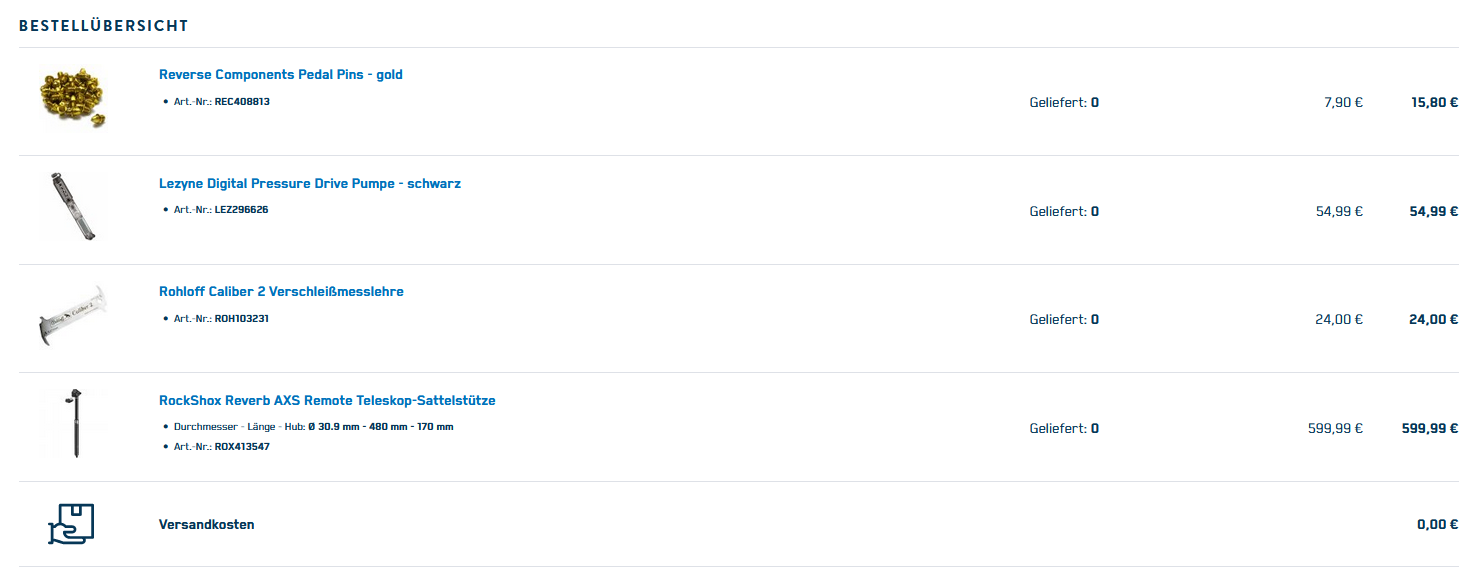Click the 0,00 € shipping cost amount
1483x588 pixels.
pyautogui.click(x=1437, y=525)
